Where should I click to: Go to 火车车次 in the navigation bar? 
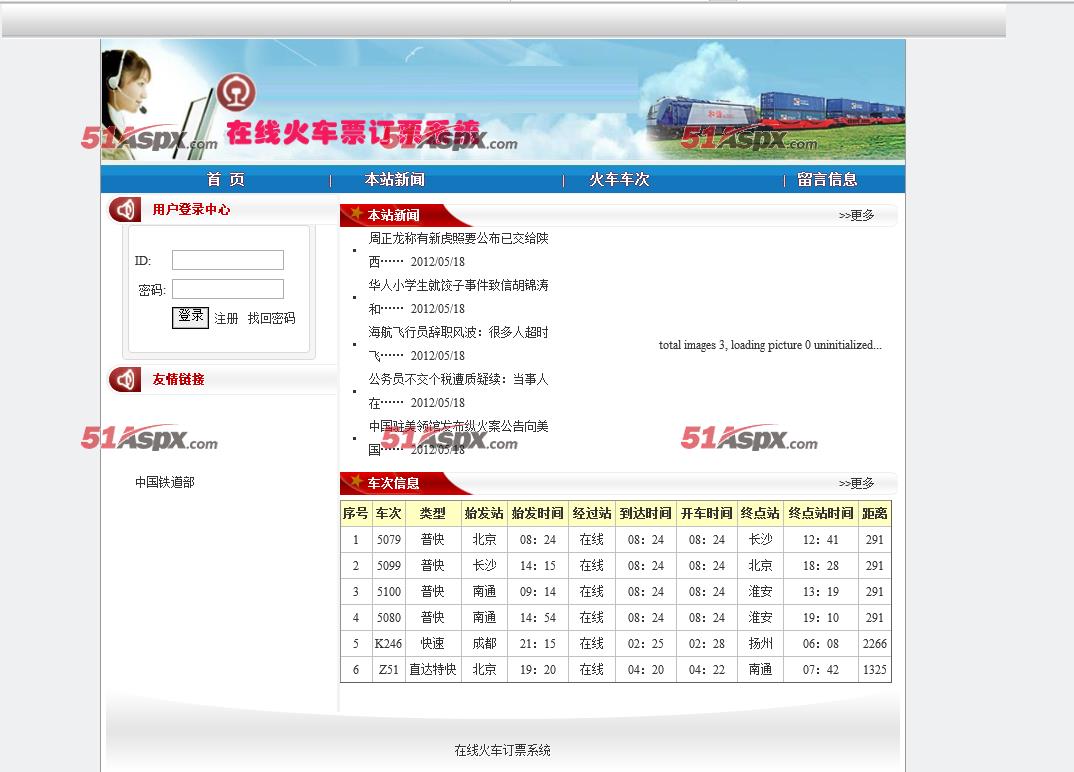click(x=619, y=180)
